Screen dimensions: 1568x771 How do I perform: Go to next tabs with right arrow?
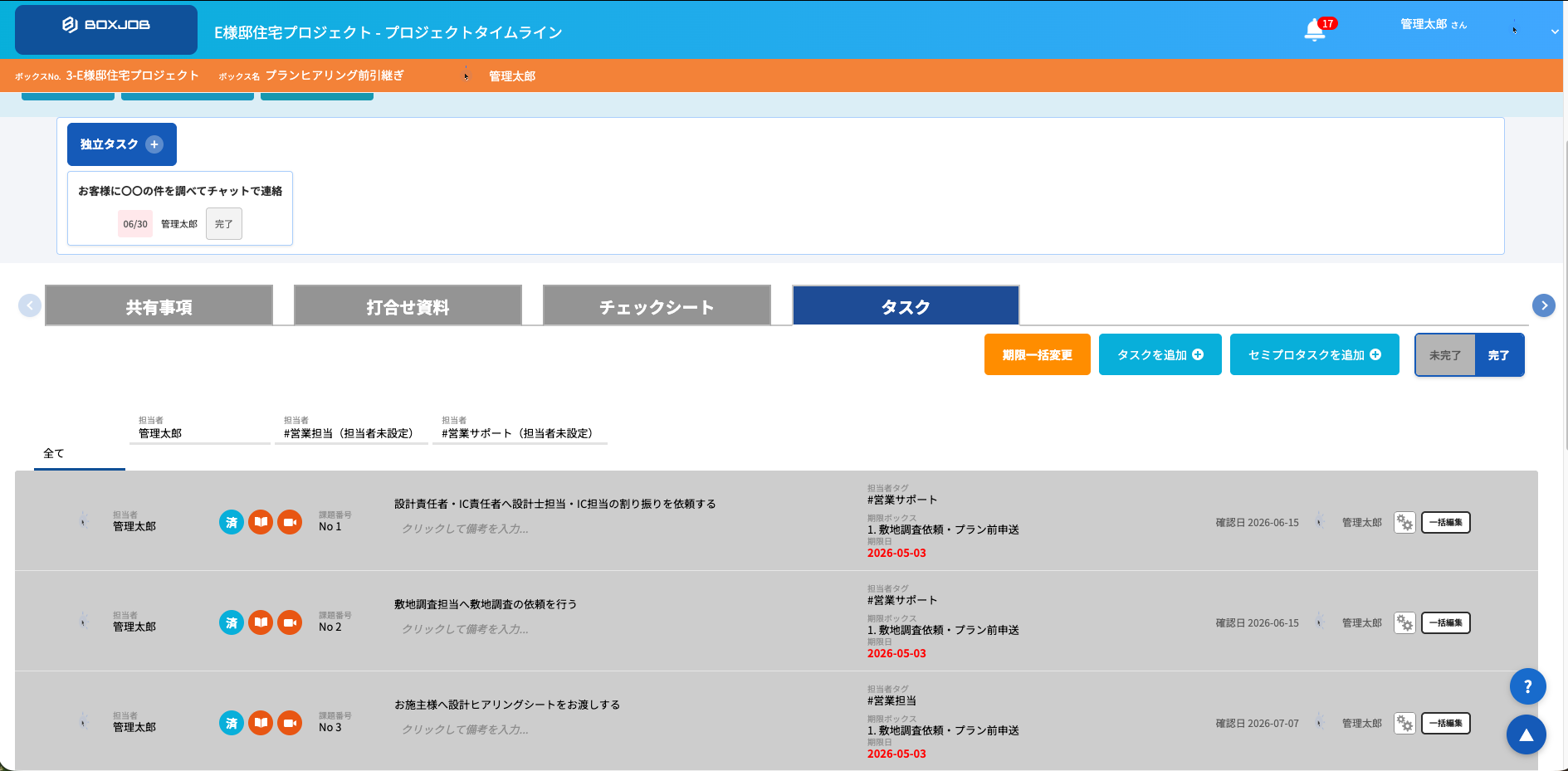(1544, 305)
